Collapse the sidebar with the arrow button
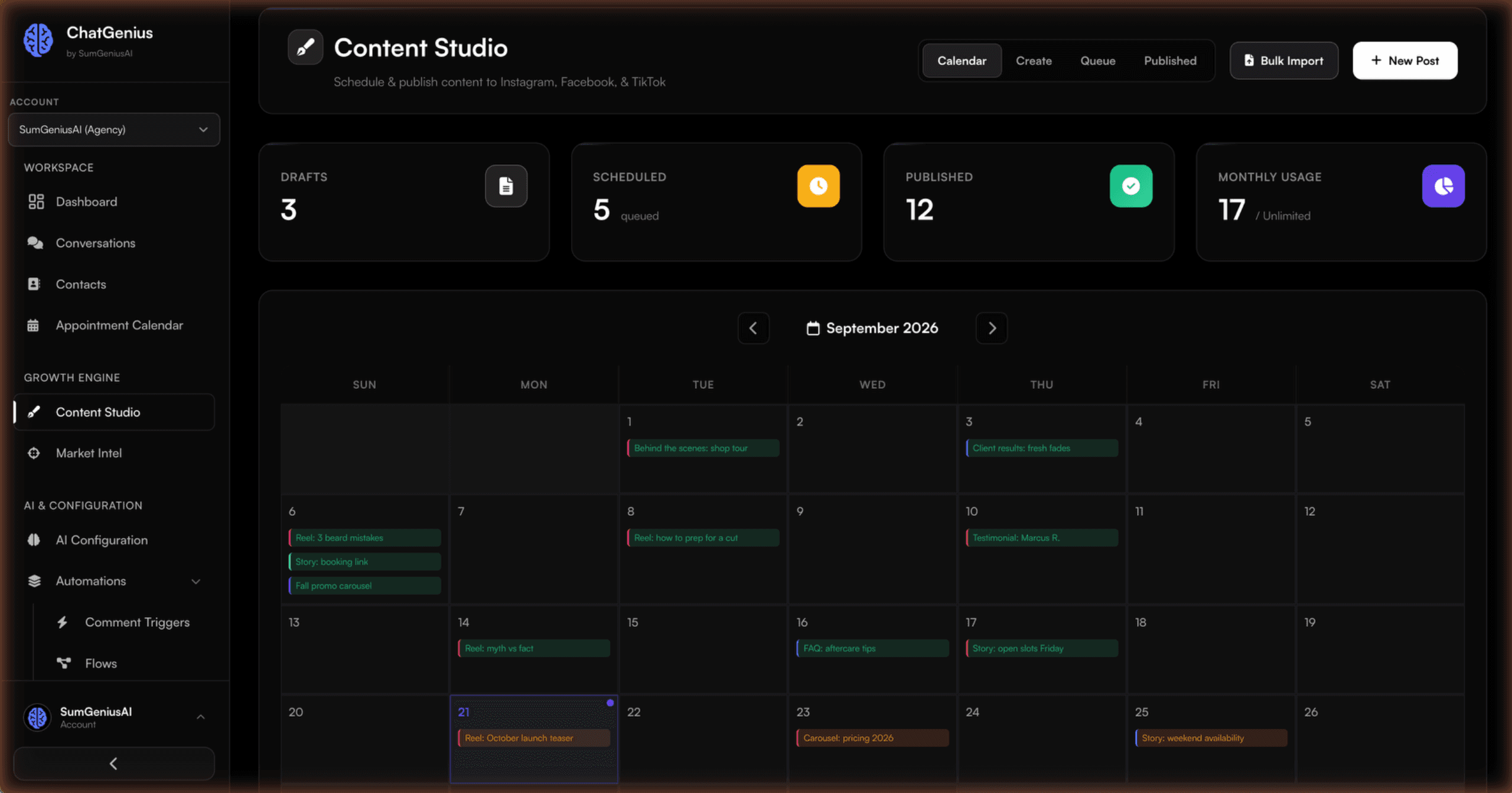 coord(114,763)
